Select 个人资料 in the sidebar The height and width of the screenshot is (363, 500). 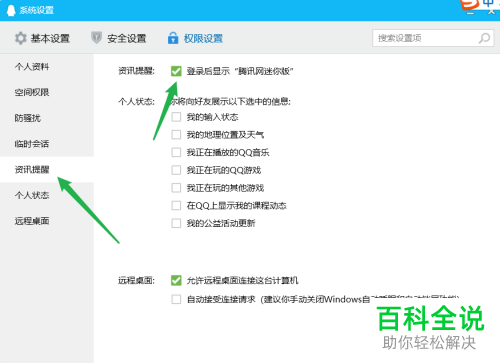click(47, 67)
